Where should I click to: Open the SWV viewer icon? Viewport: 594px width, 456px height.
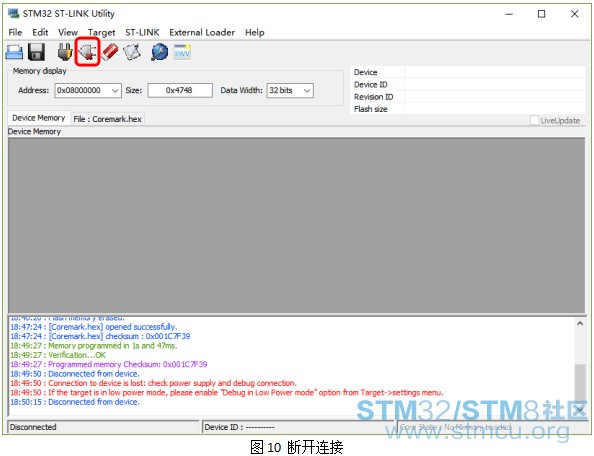click(182, 52)
